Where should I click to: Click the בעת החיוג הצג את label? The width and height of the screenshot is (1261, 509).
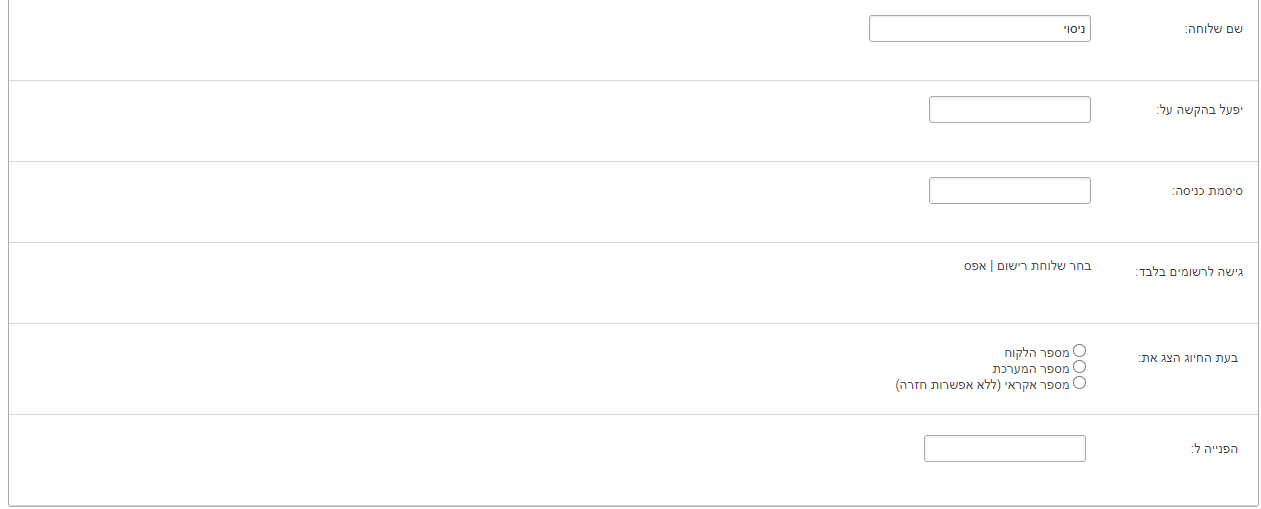coord(1188,357)
